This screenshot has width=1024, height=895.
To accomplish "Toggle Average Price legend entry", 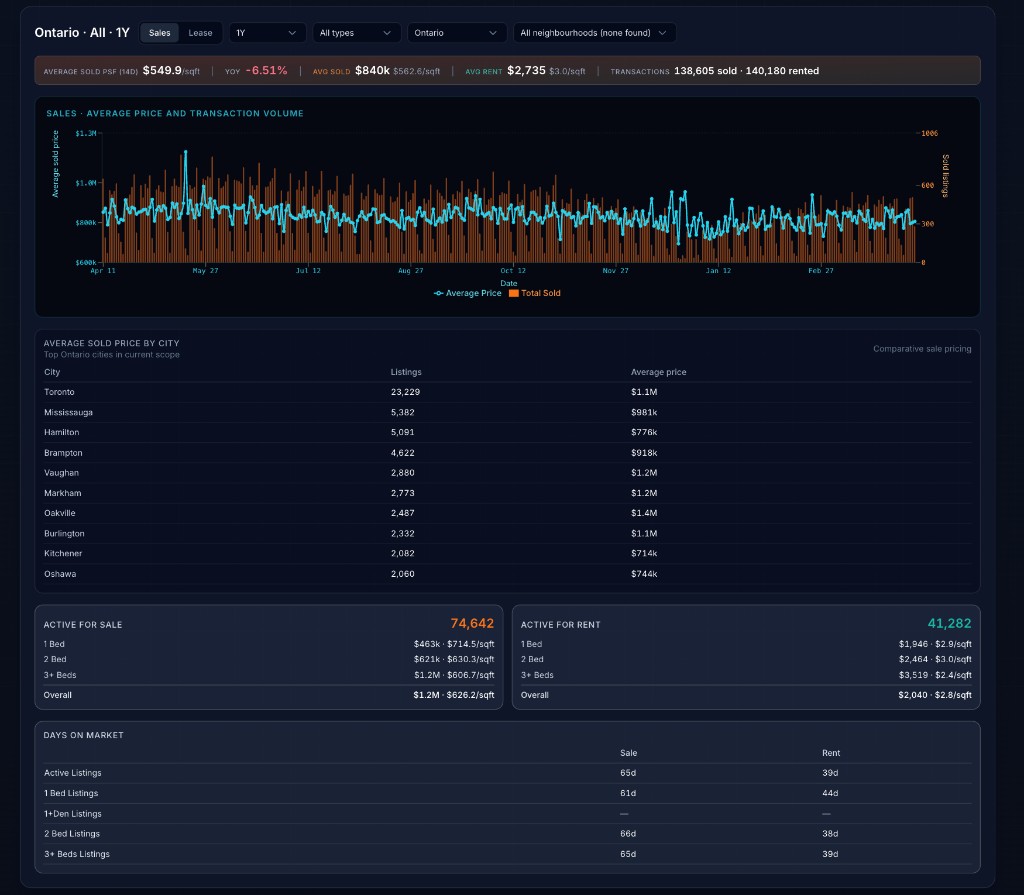I will (x=468, y=293).
